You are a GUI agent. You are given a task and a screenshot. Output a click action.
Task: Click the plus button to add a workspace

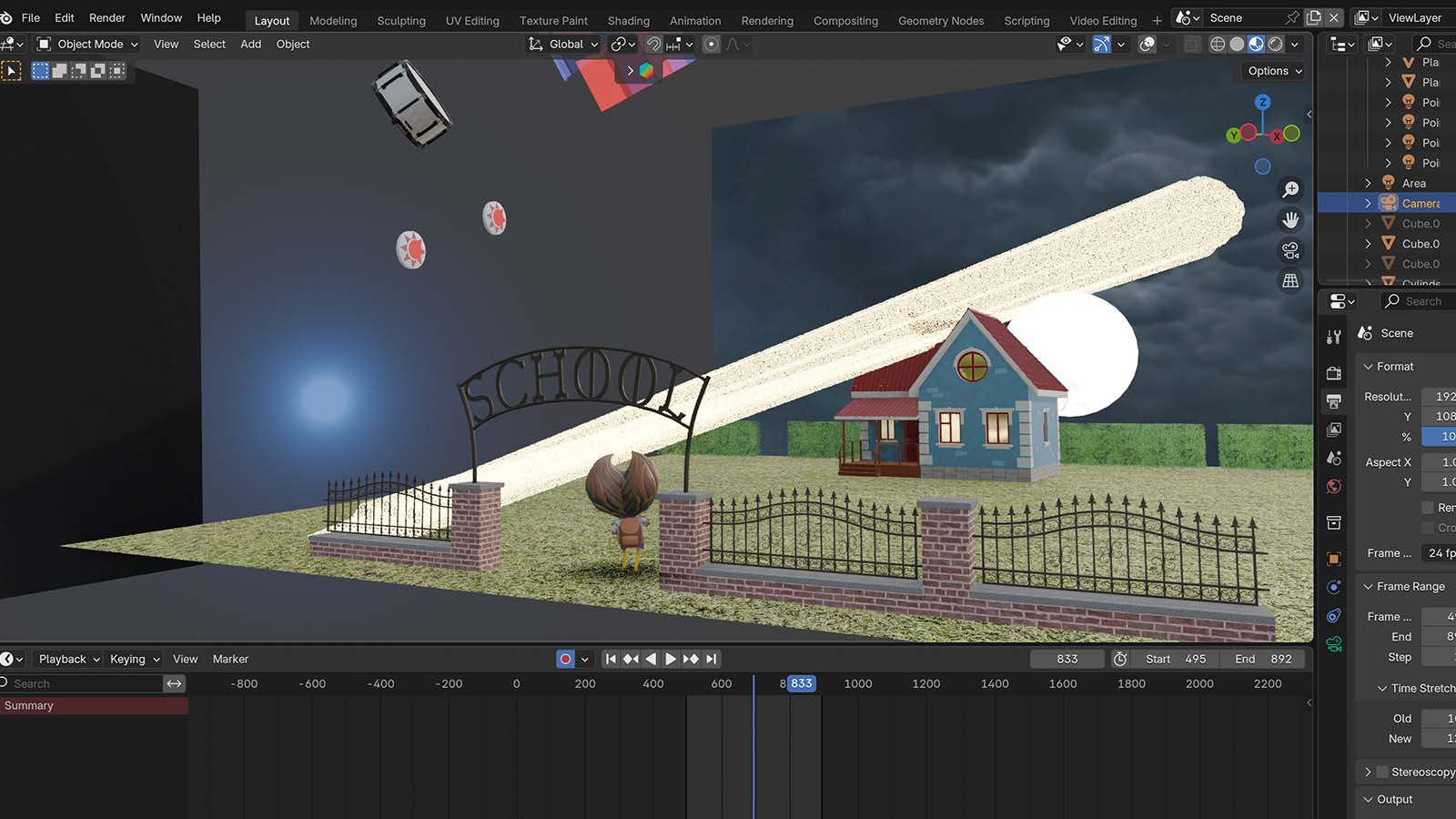[x=1157, y=20]
